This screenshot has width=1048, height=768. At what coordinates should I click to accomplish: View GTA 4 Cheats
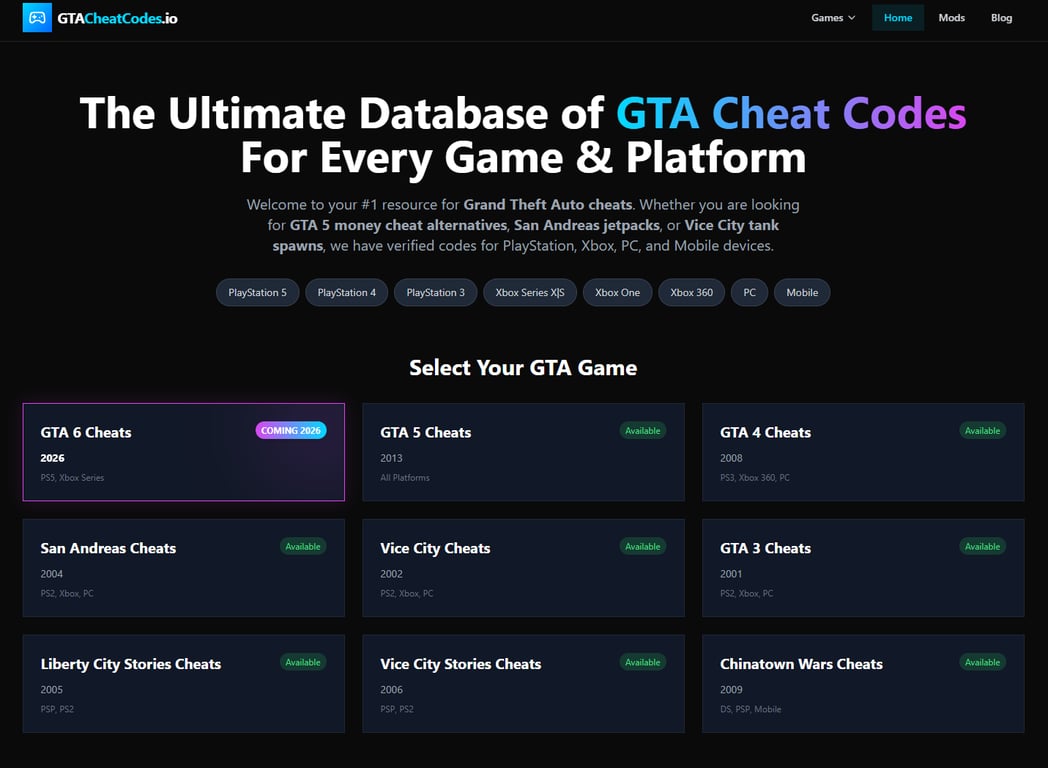[863, 452]
